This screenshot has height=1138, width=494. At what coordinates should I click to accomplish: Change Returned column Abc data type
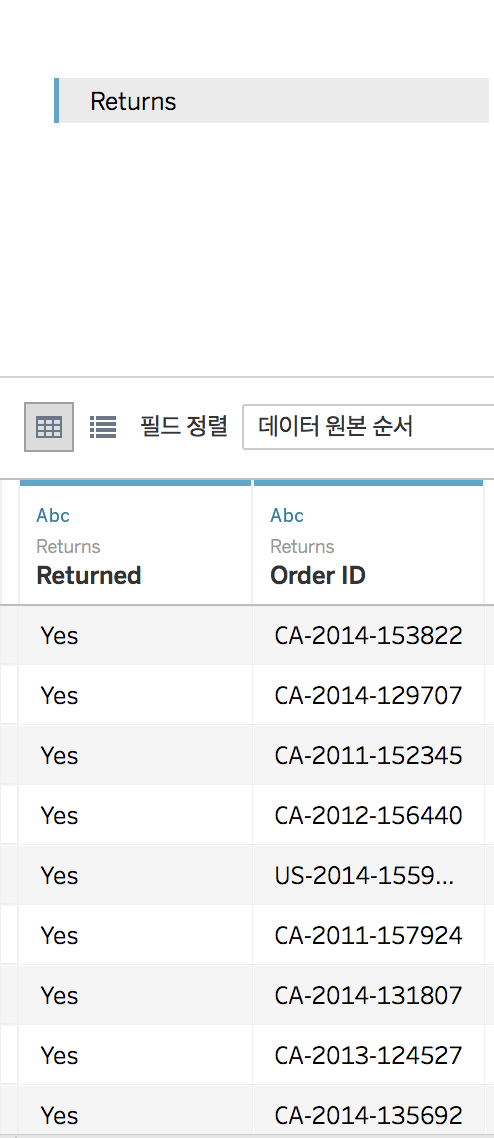coord(53,515)
